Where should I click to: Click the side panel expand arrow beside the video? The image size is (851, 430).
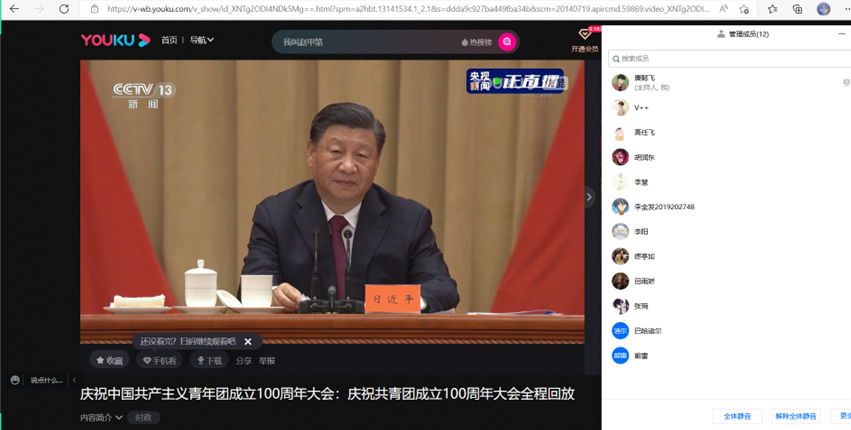pyautogui.click(x=589, y=197)
